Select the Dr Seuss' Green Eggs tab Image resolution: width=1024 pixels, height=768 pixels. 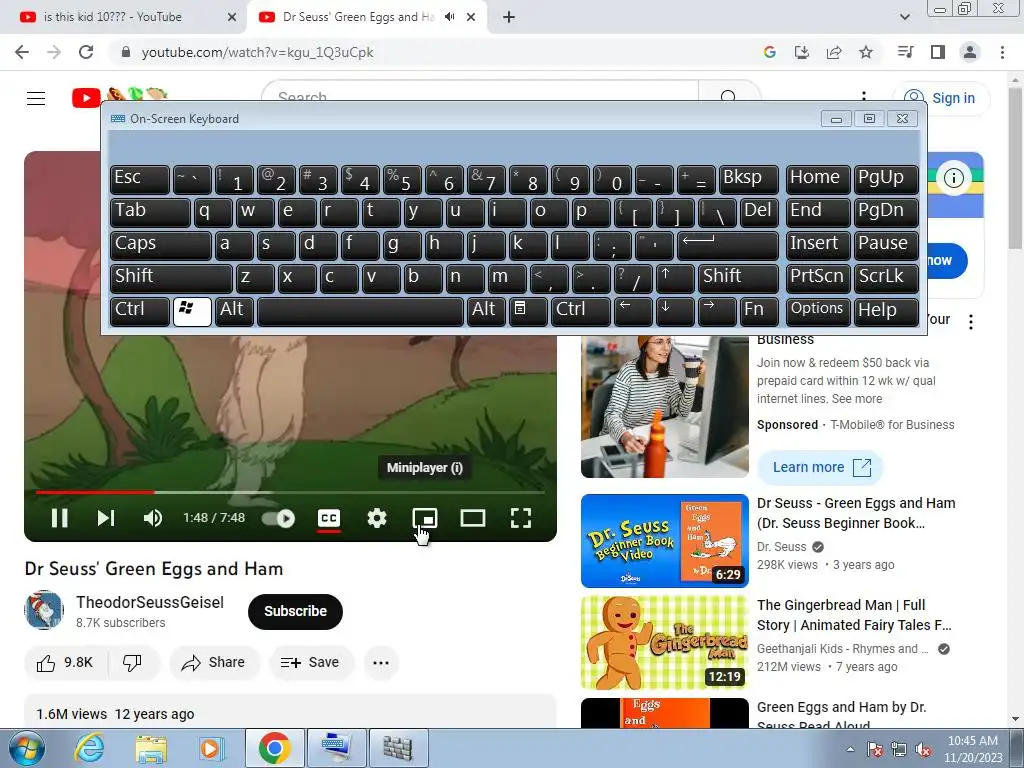(358, 17)
